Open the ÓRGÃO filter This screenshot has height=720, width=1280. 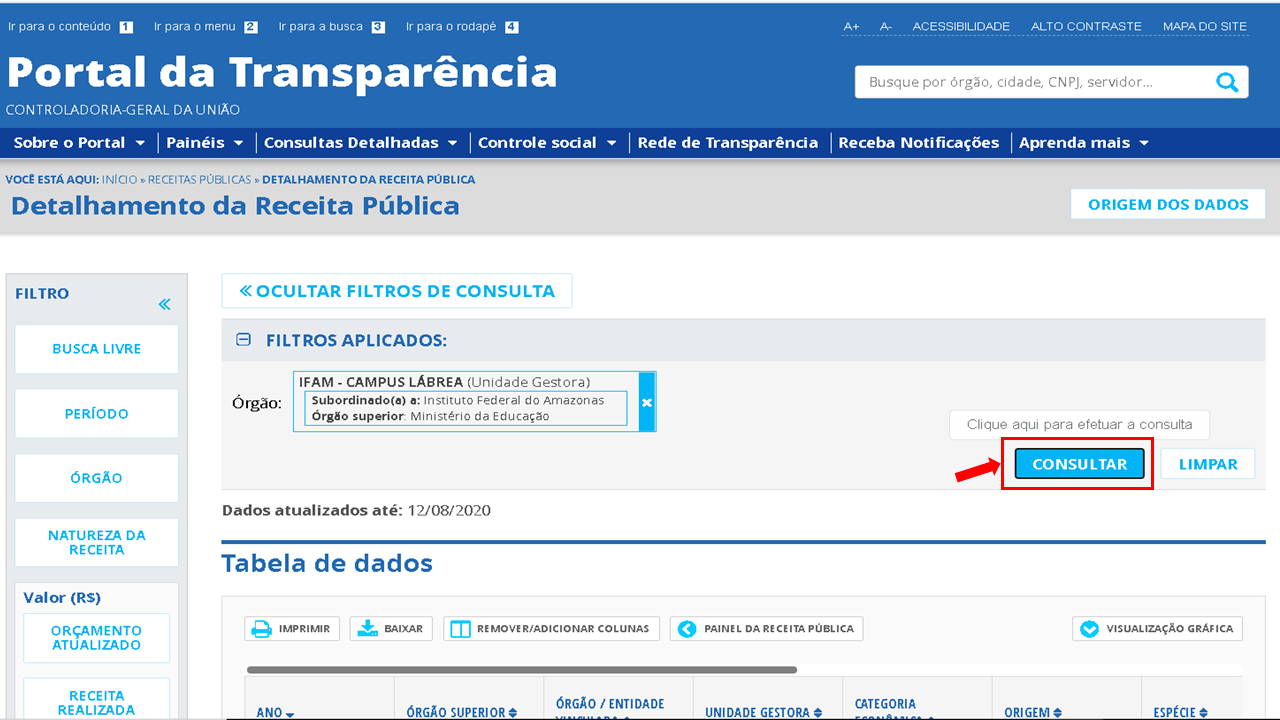tap(97, 478)
